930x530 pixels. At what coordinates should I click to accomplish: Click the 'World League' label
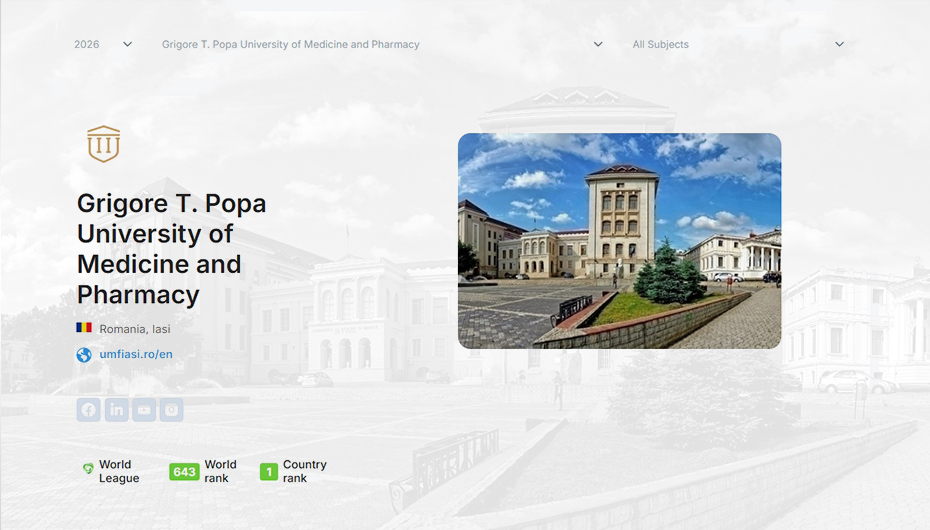(x=119, y=471)
